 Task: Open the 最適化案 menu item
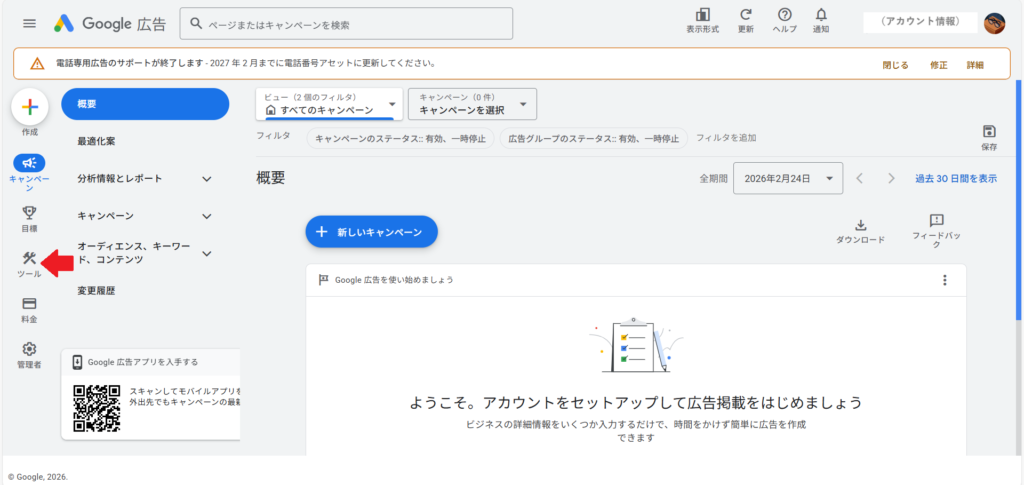[x=97, y=142]
